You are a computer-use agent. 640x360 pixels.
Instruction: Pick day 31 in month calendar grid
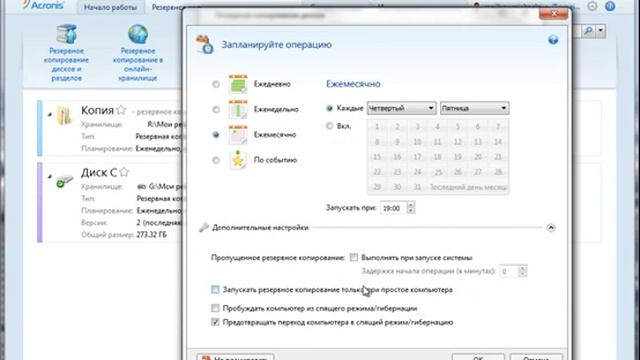(x=417, y=187)
